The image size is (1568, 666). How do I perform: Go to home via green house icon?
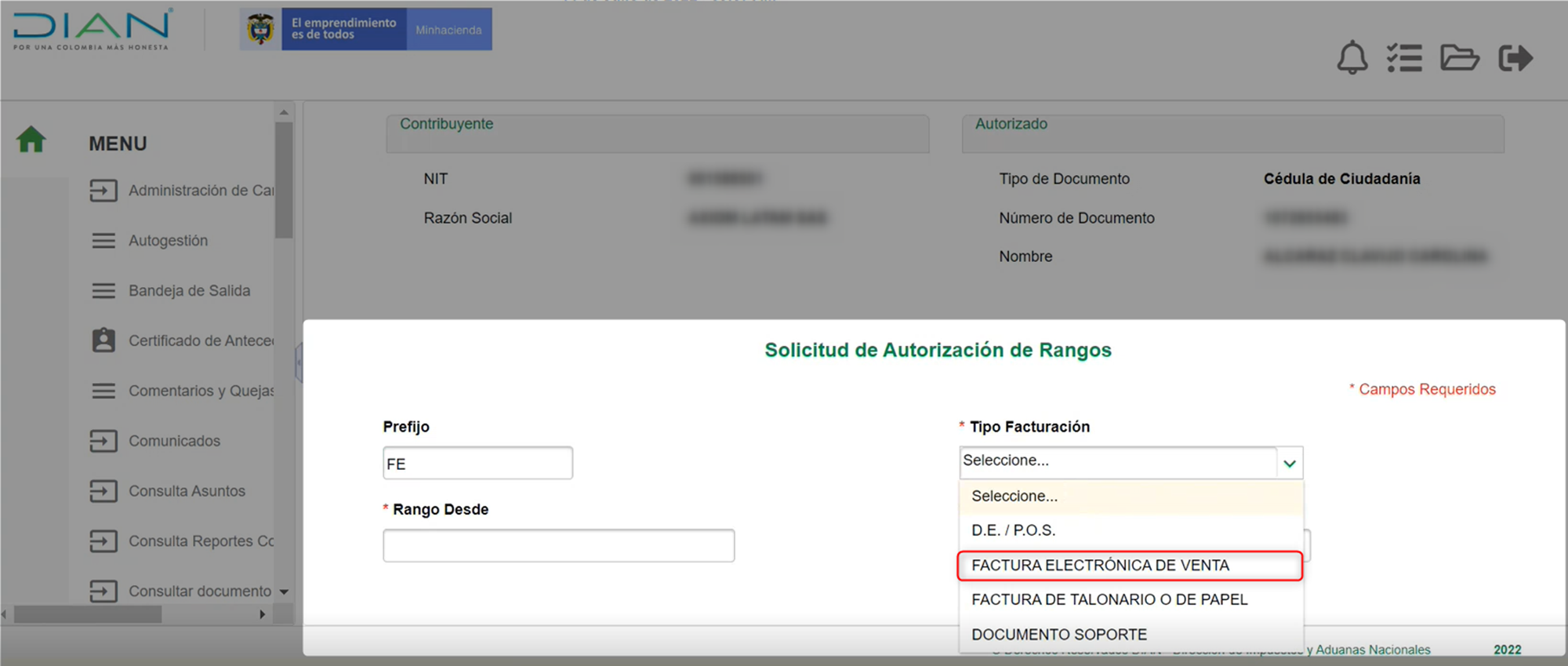click(31, 140)
